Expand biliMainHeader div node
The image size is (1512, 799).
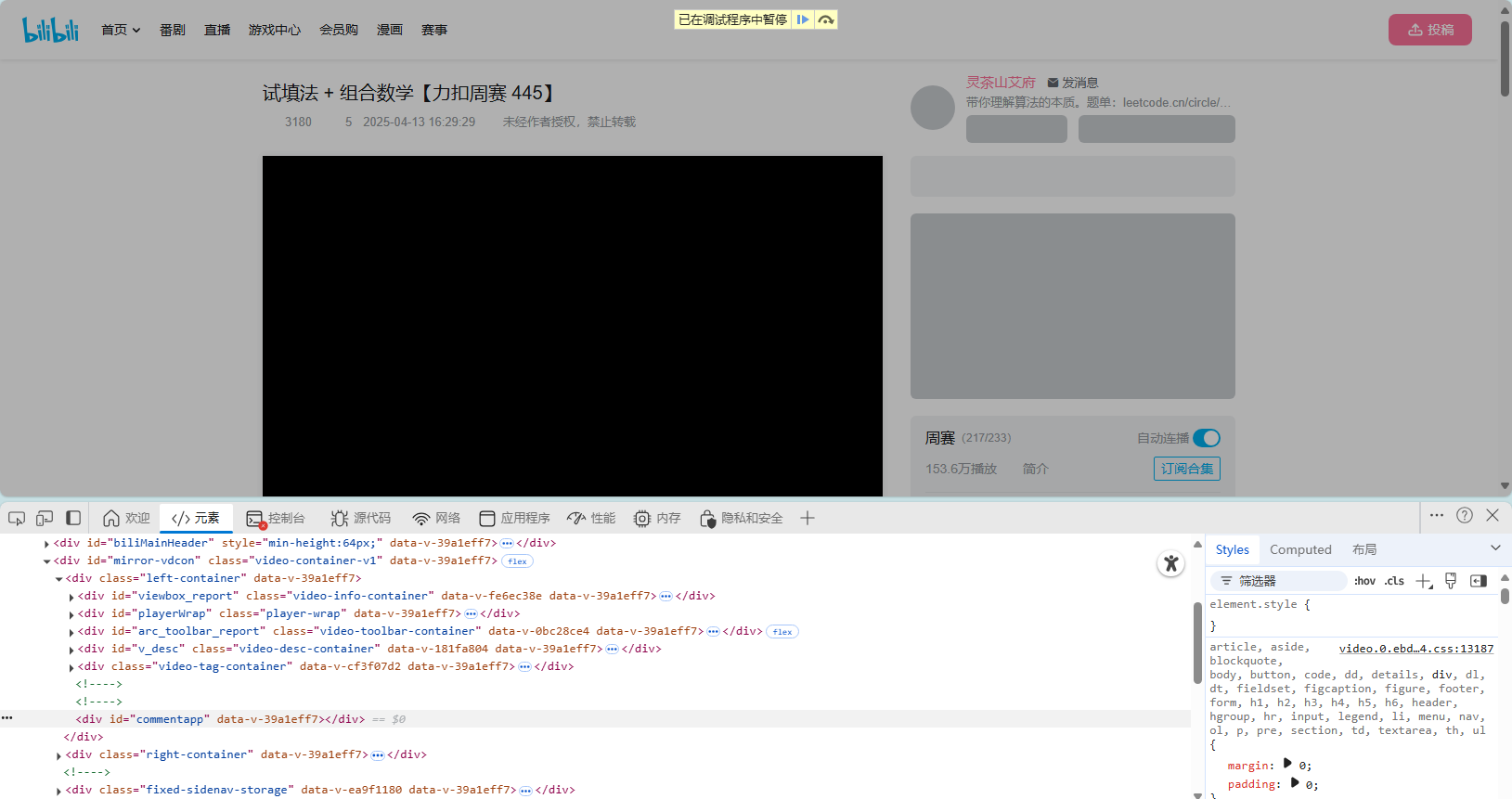46,544
